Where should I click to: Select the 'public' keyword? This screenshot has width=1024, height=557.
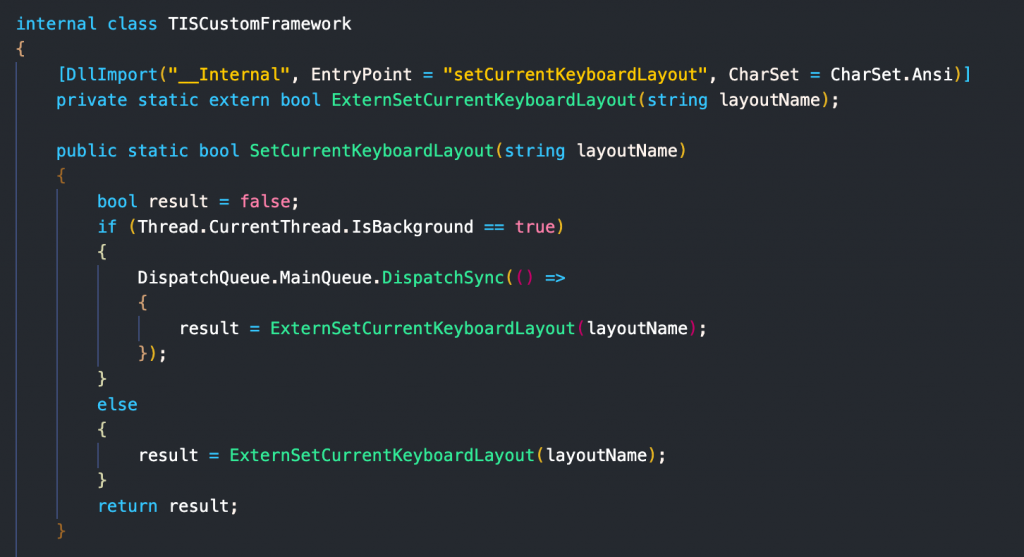86,151
